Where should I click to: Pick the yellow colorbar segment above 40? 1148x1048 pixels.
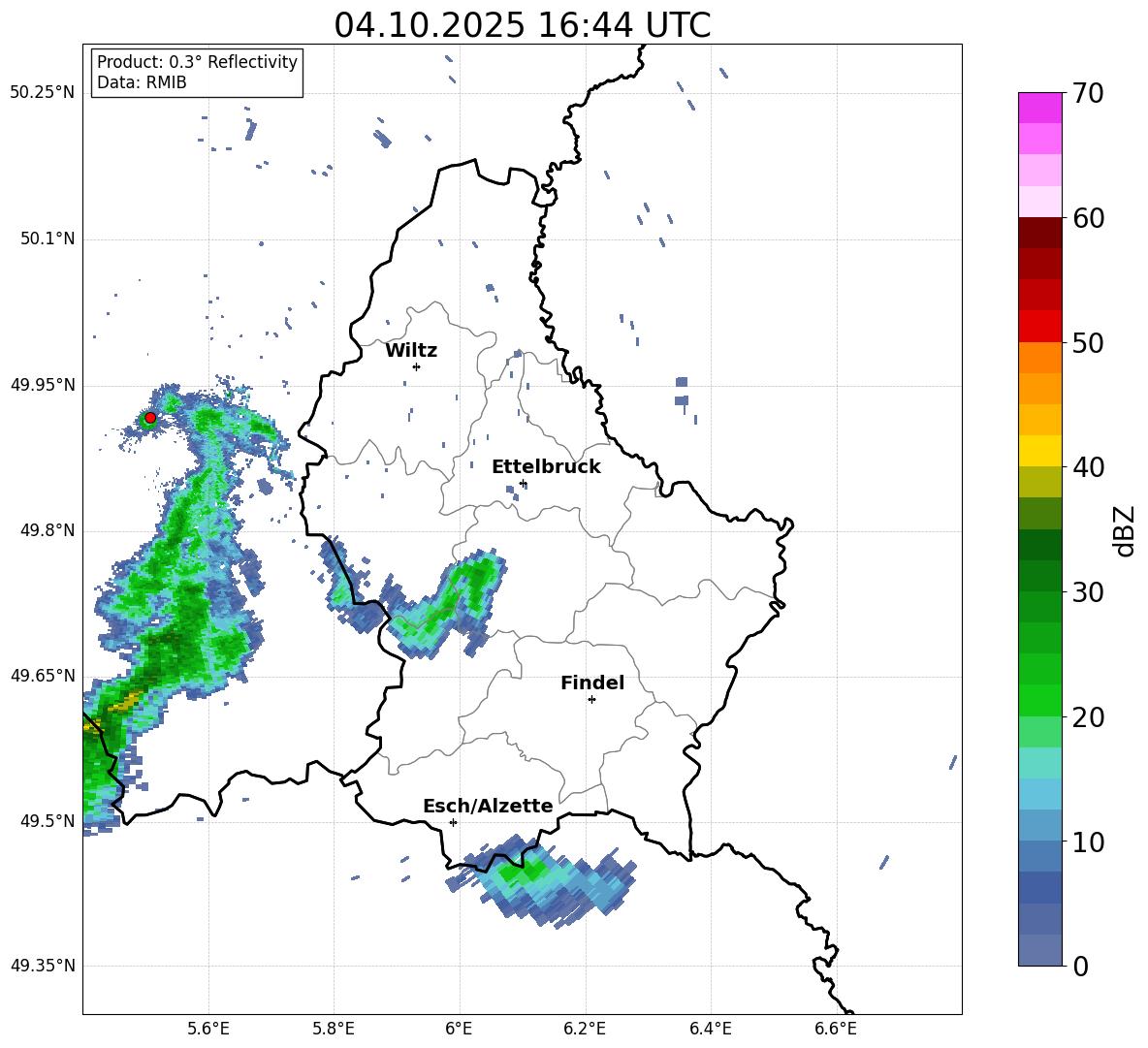[x=1039, y=451]
